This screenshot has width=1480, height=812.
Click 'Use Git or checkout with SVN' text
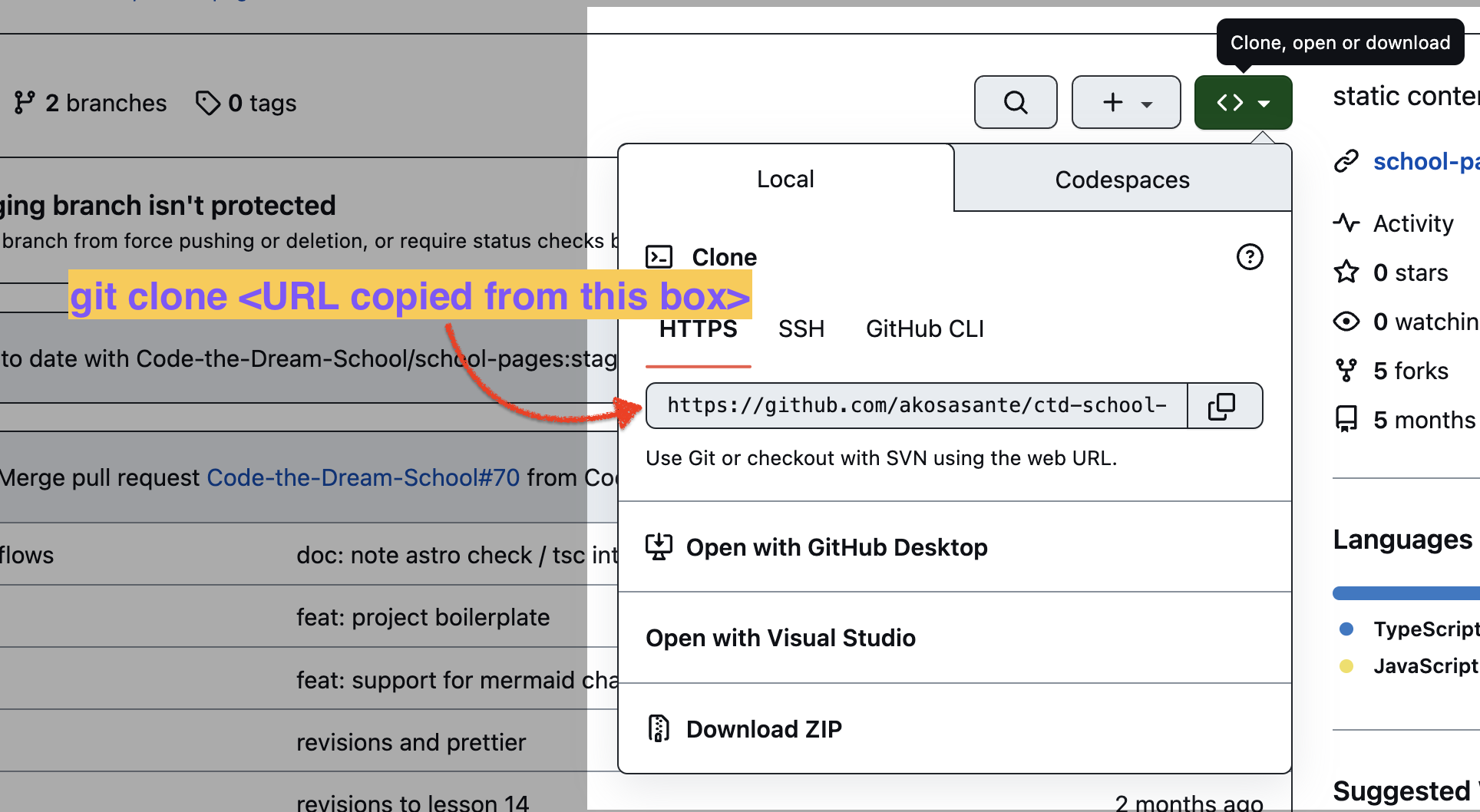881,458
